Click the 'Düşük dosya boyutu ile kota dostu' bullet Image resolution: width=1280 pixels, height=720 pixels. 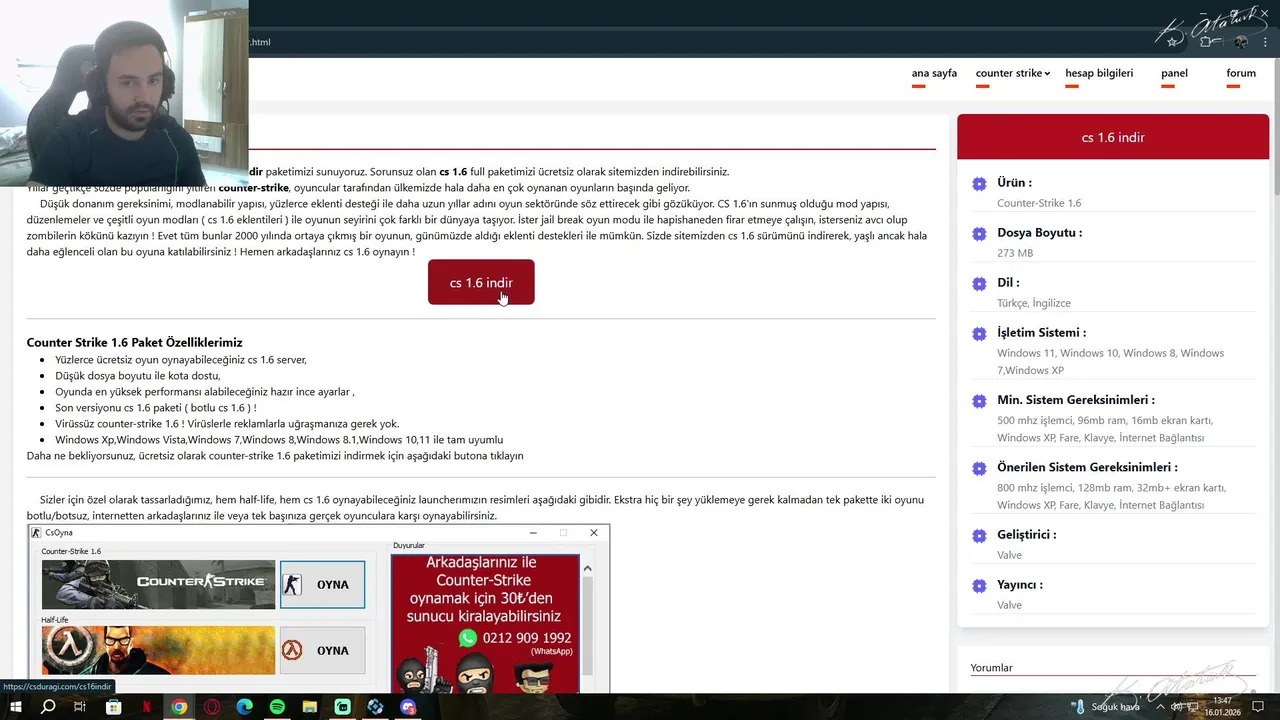click(x=138, y=375)
